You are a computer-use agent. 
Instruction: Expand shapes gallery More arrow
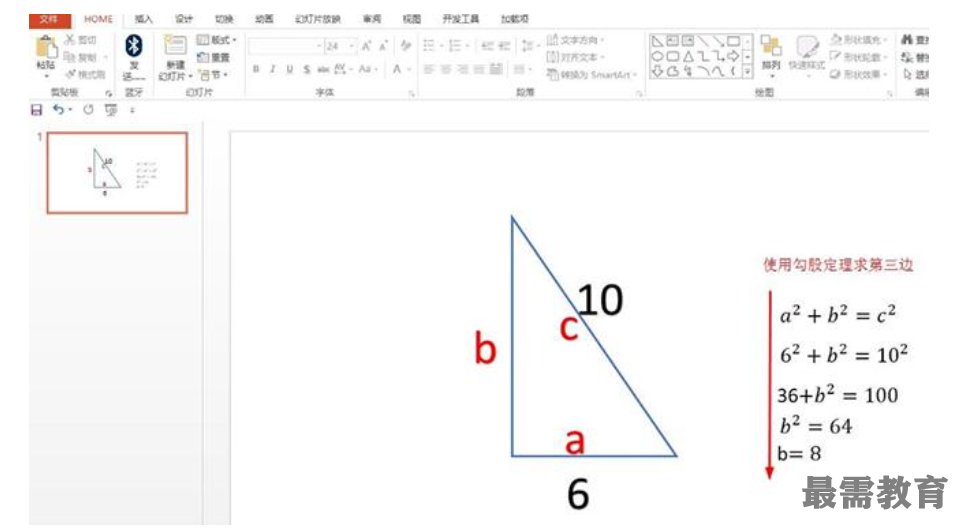tap(748, 72)
